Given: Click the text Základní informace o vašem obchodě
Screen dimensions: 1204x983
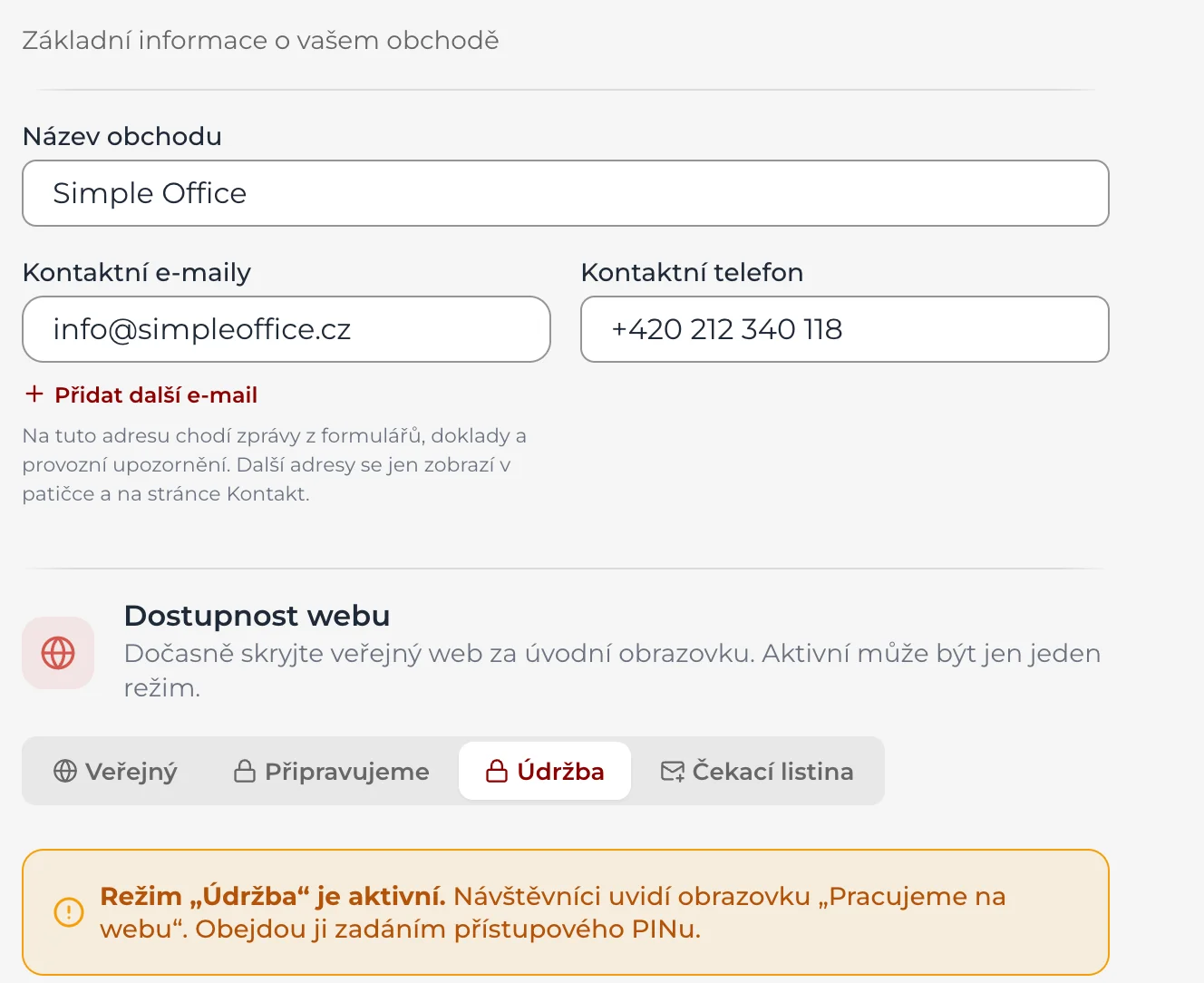Looking at the screenshot, I should coord(260,40).
